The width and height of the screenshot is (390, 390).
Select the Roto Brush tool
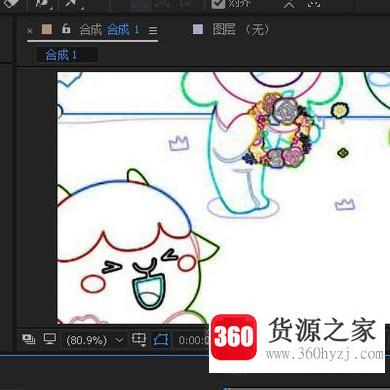(42, 4)
